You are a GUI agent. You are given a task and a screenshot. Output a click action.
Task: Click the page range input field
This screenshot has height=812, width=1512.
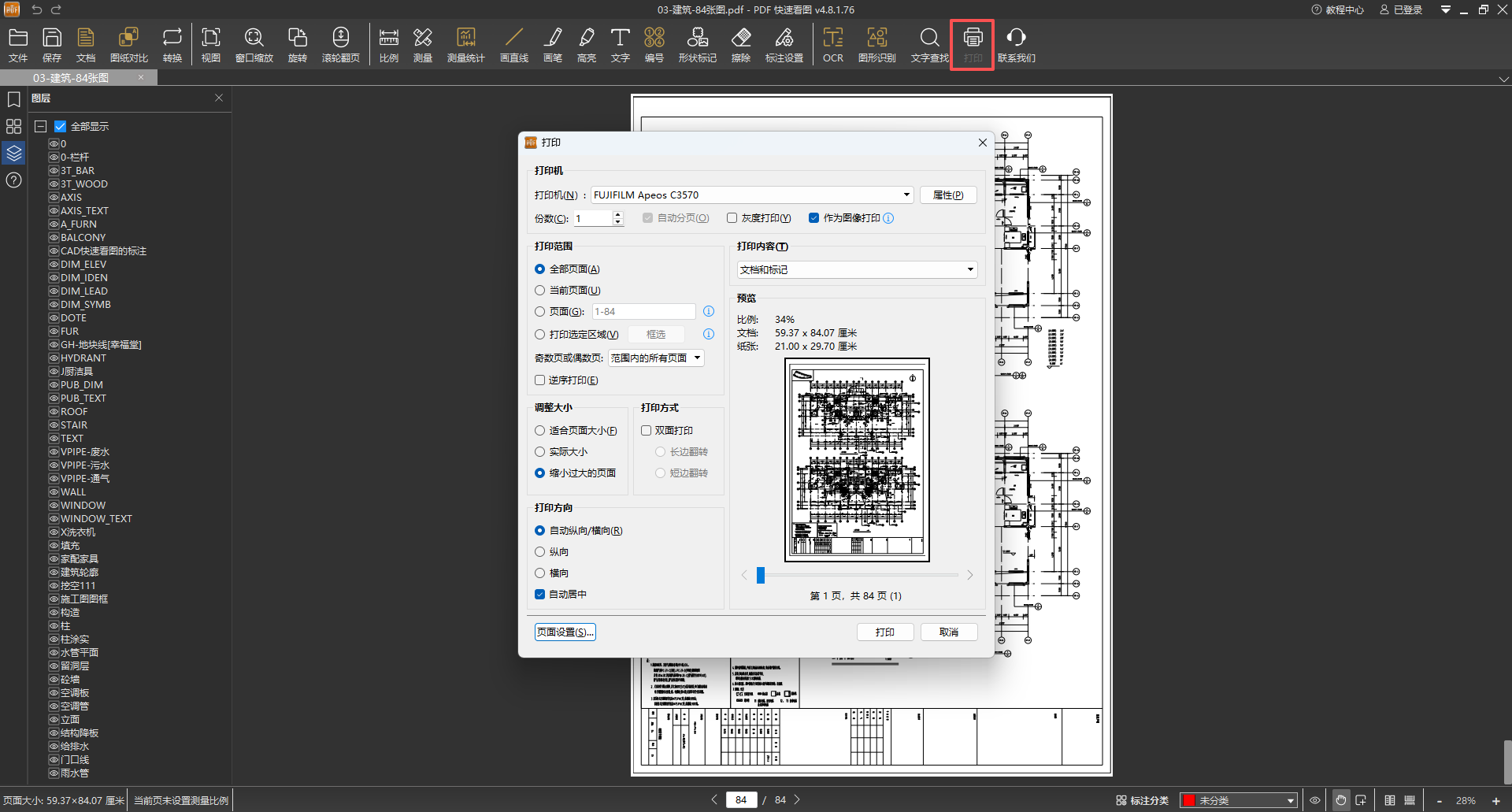[x=643, y=312]
